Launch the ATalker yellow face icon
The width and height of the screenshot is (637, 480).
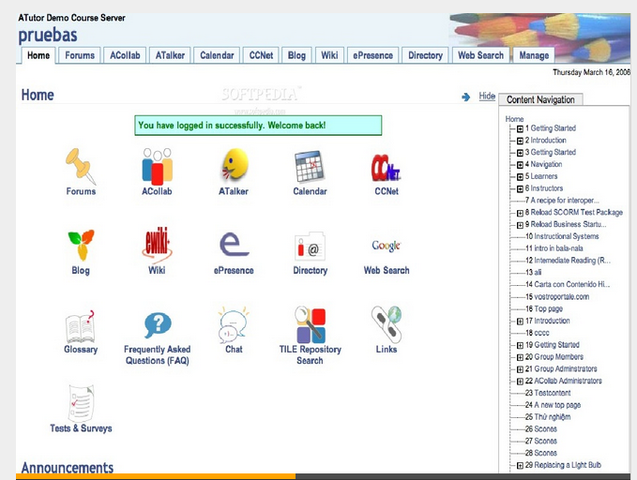click(x=234, y=165)
